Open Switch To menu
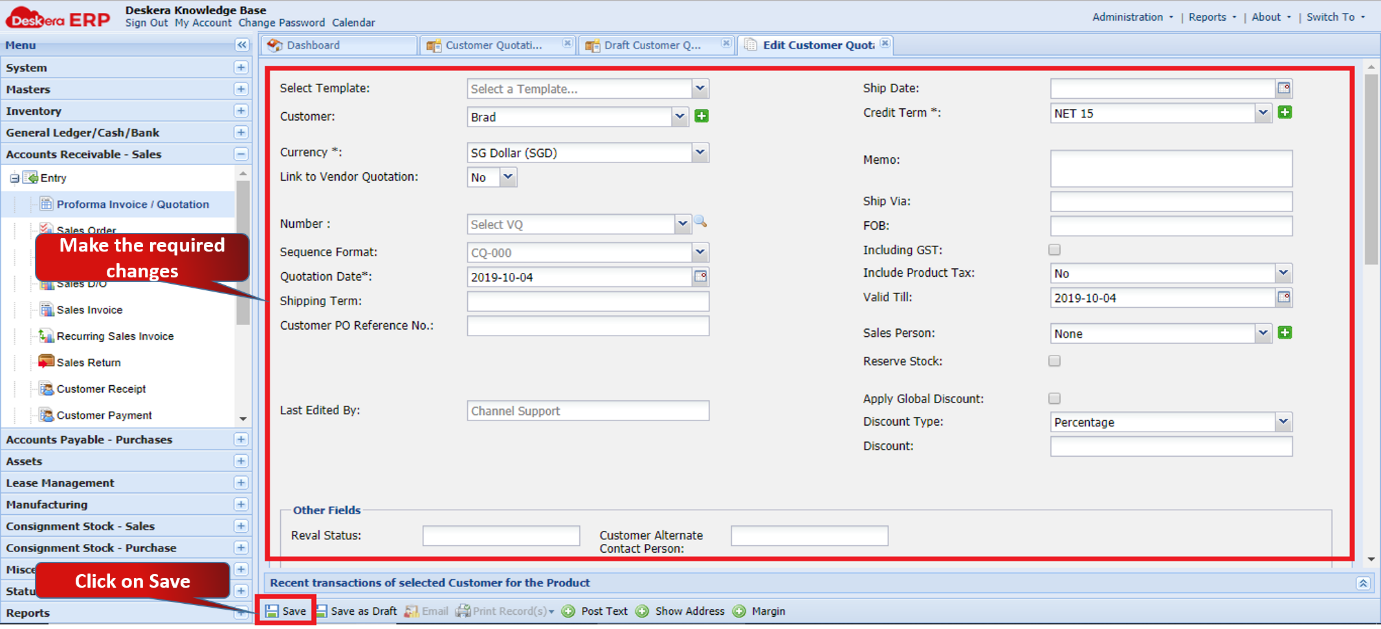Image resolution: width=1381 pixels, height=629 pixels. (1336, 17)
